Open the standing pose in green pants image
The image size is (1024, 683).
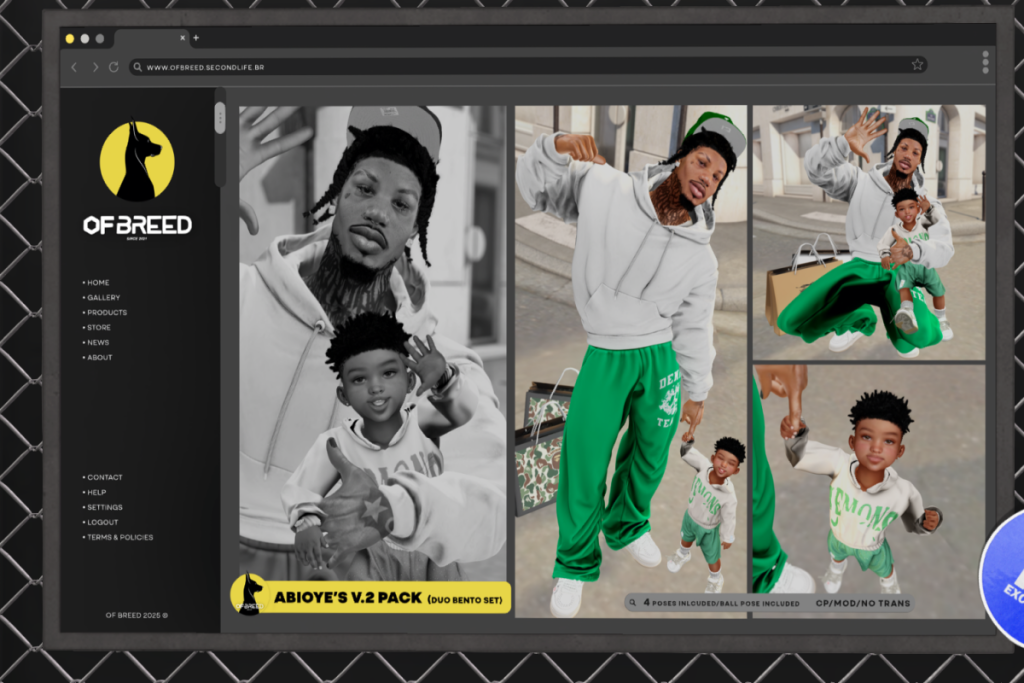click(631, 361)
